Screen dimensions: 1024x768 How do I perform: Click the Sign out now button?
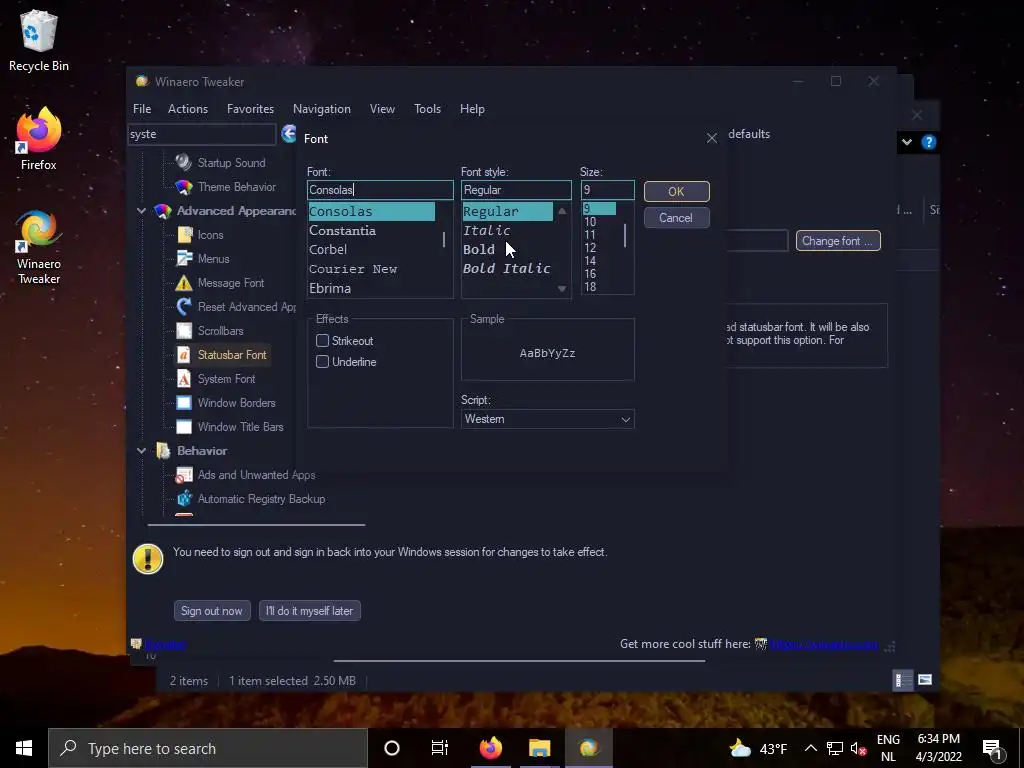212,611
